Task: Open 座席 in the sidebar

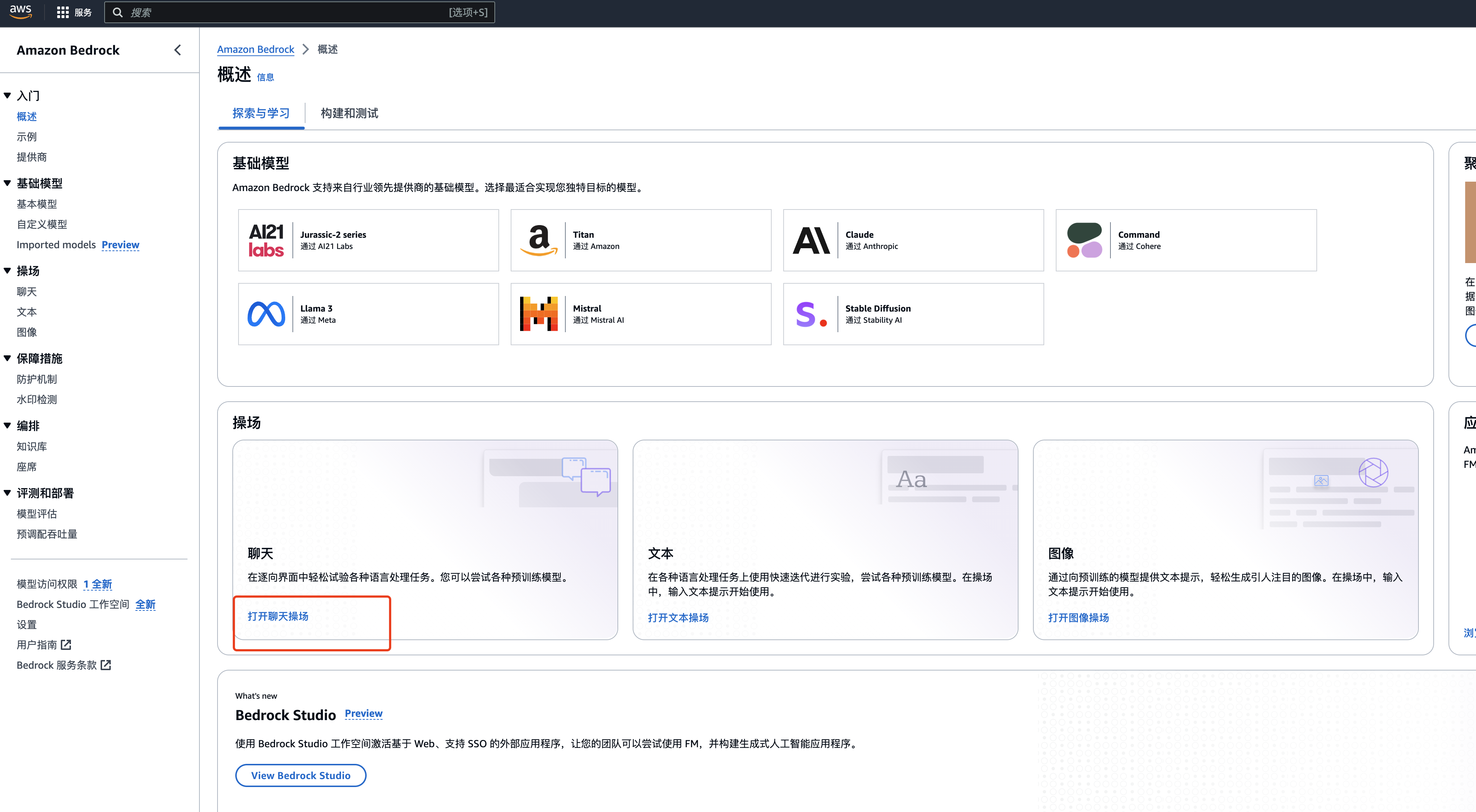Action: click(x=27, y=466)
